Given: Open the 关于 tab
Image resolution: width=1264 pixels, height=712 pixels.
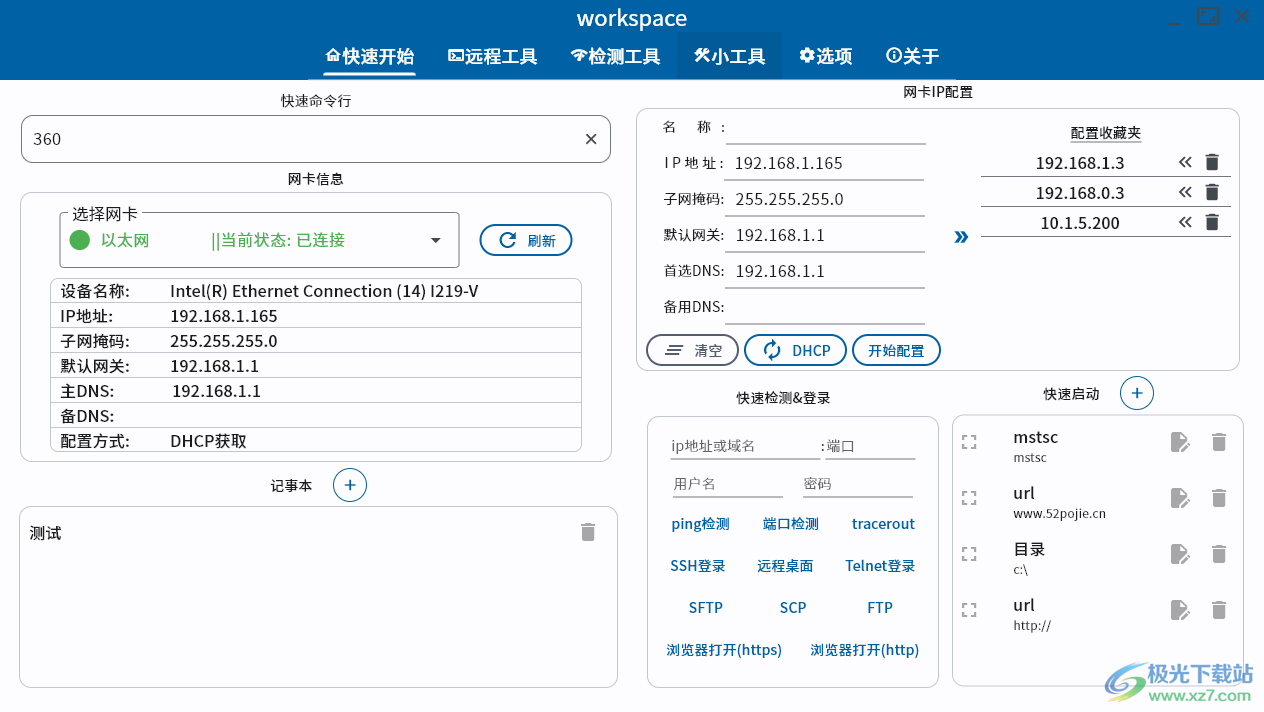Looking at the screenshot, I should pyautogui.click(x=913, y=56).
